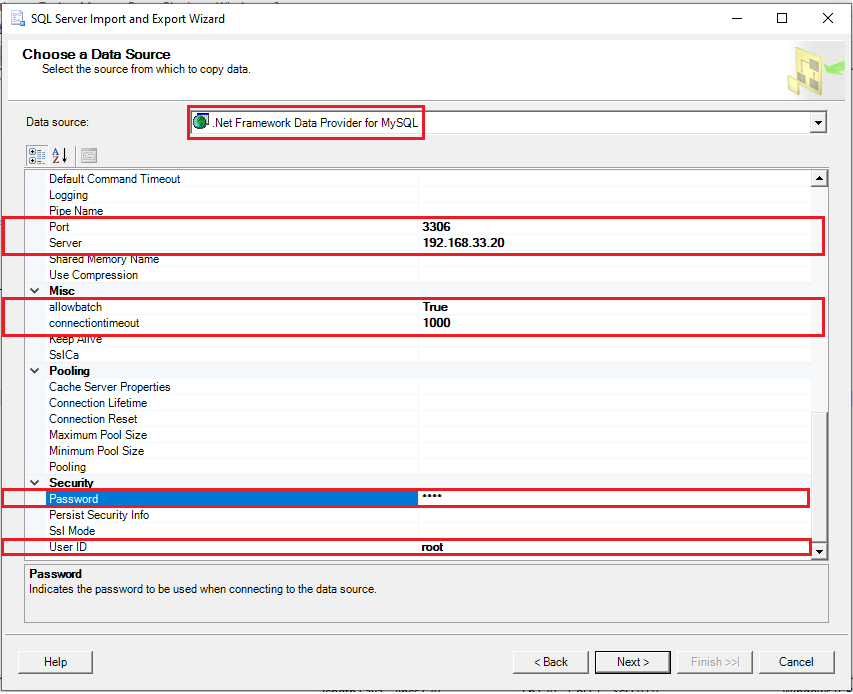Select the Server property label
853x694 pixels.
[65, 243]
